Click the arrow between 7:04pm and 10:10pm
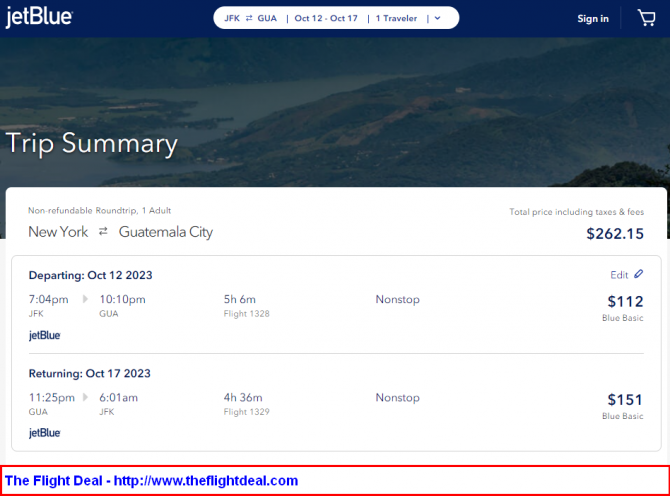The height and width of the screenshot is (496, 670). [x=85, y=299]
